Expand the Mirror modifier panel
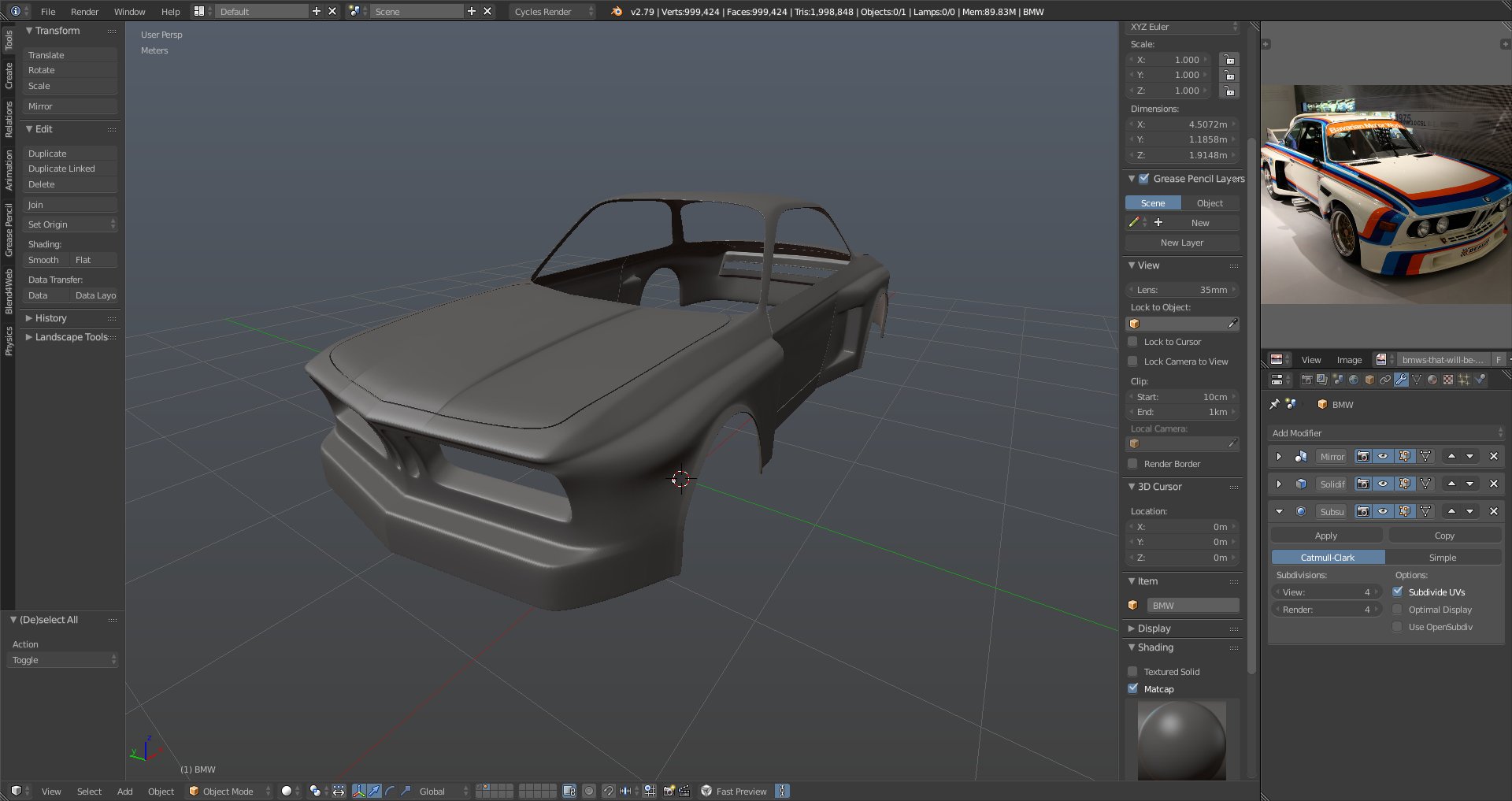Viewport: 1512px width, 801px height. click(x=1279, y=456)
